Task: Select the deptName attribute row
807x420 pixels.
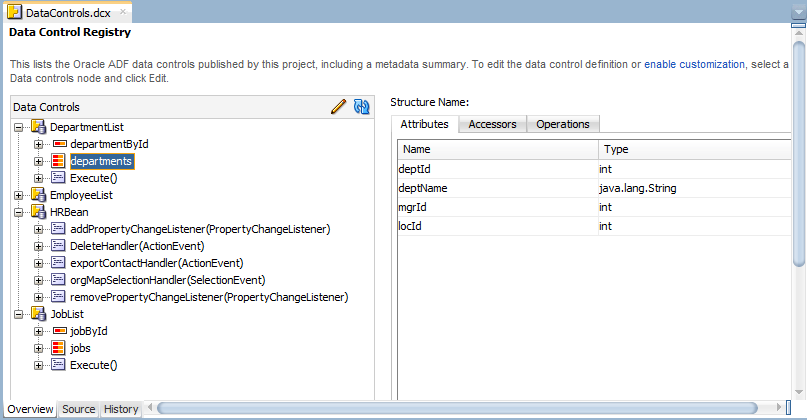Action: (x=594, y=188)
